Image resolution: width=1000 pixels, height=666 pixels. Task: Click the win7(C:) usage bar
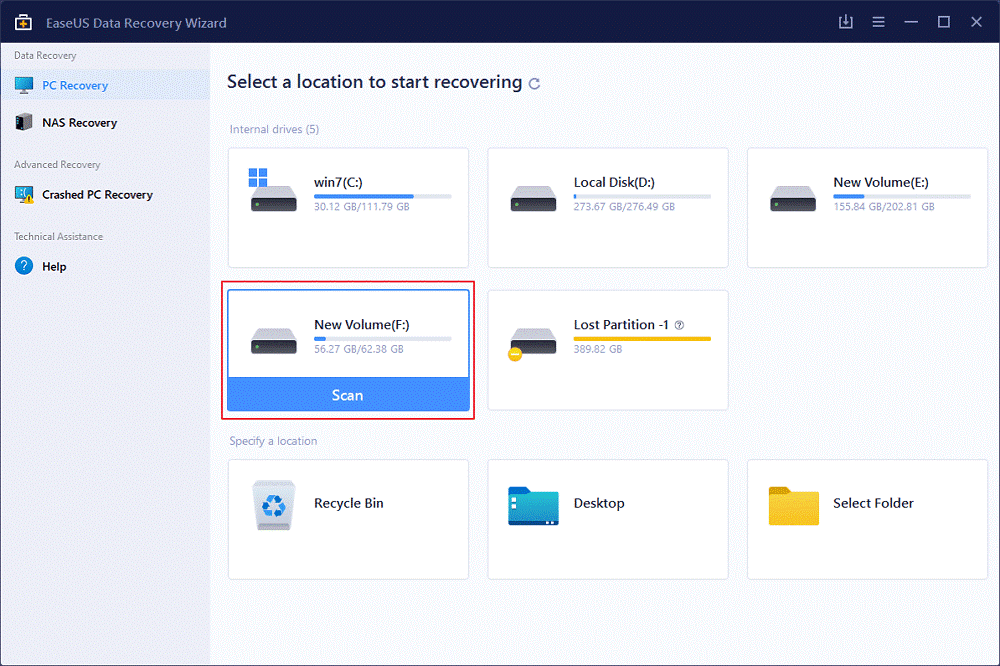[x=383, y=196]
